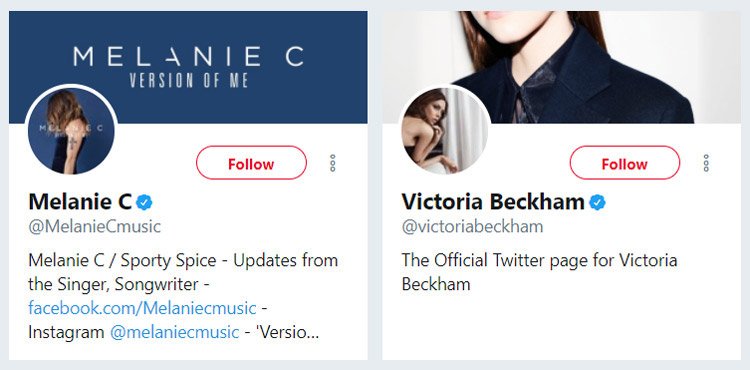Image resolution: width=750 pixels, height=370 pixels.
Task: Click 'VERSION OF ME' banner subtitle
Action: pos(188,80)
